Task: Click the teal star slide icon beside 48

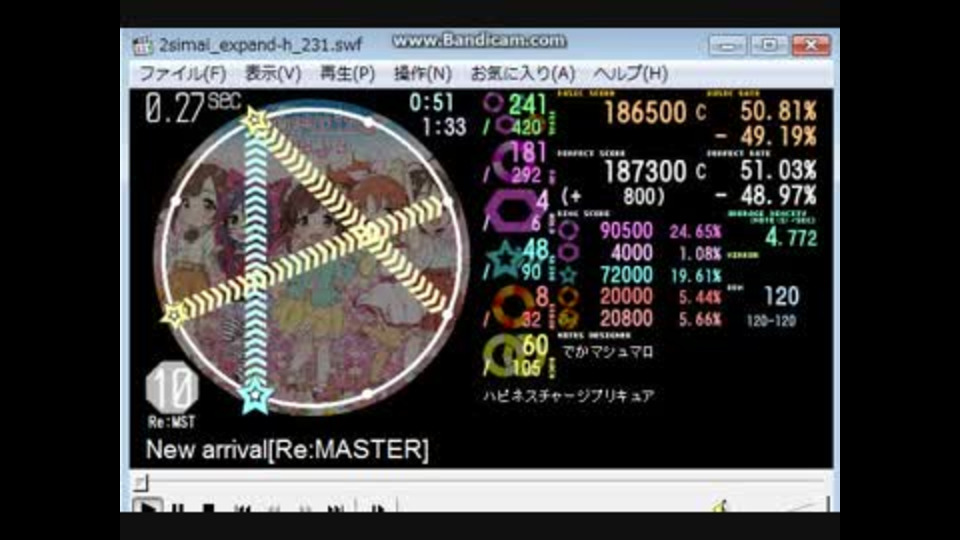Action: pyautogui.click(x=506, y=259)
